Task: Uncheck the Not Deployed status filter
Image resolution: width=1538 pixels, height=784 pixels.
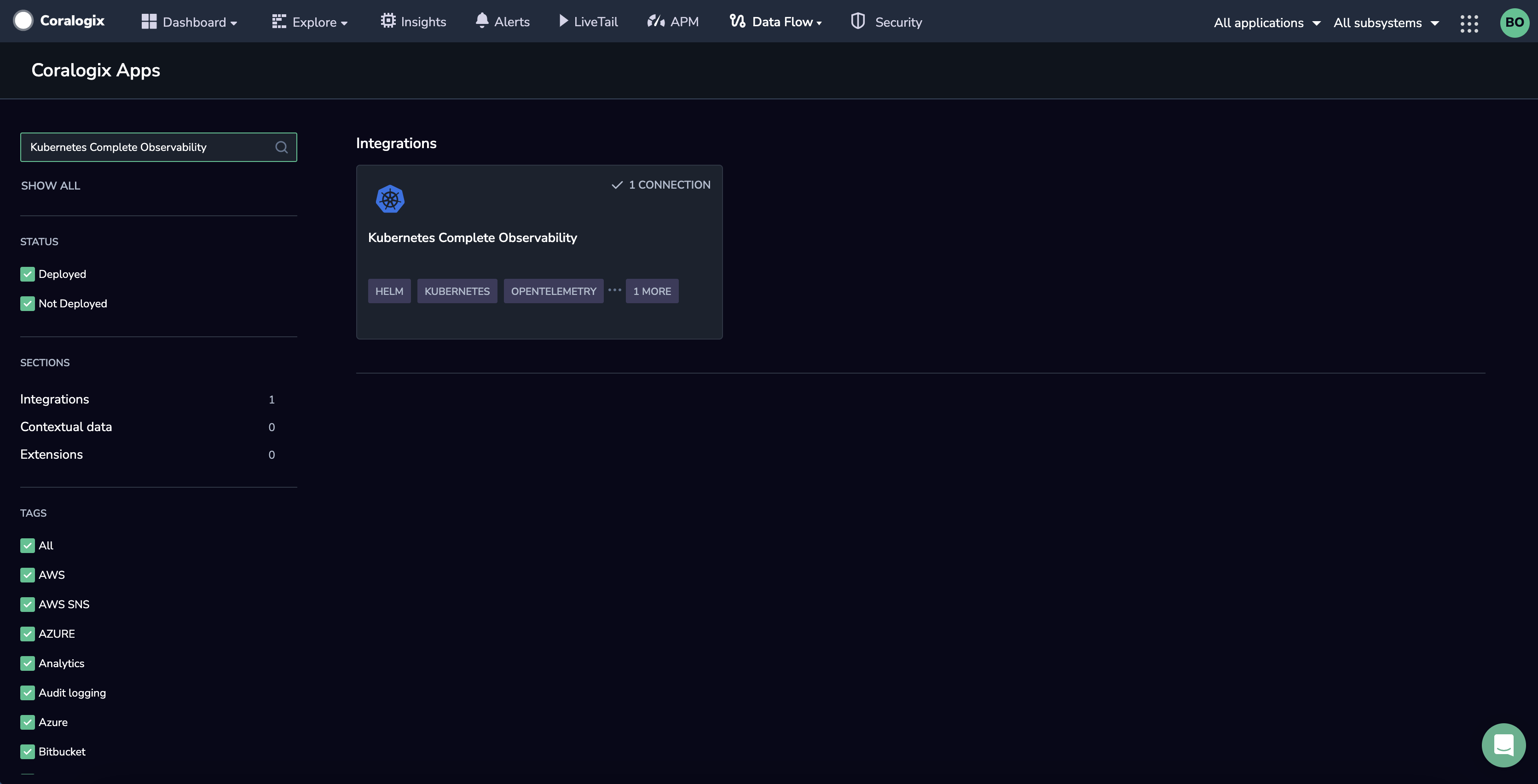Action: [28, 303]
